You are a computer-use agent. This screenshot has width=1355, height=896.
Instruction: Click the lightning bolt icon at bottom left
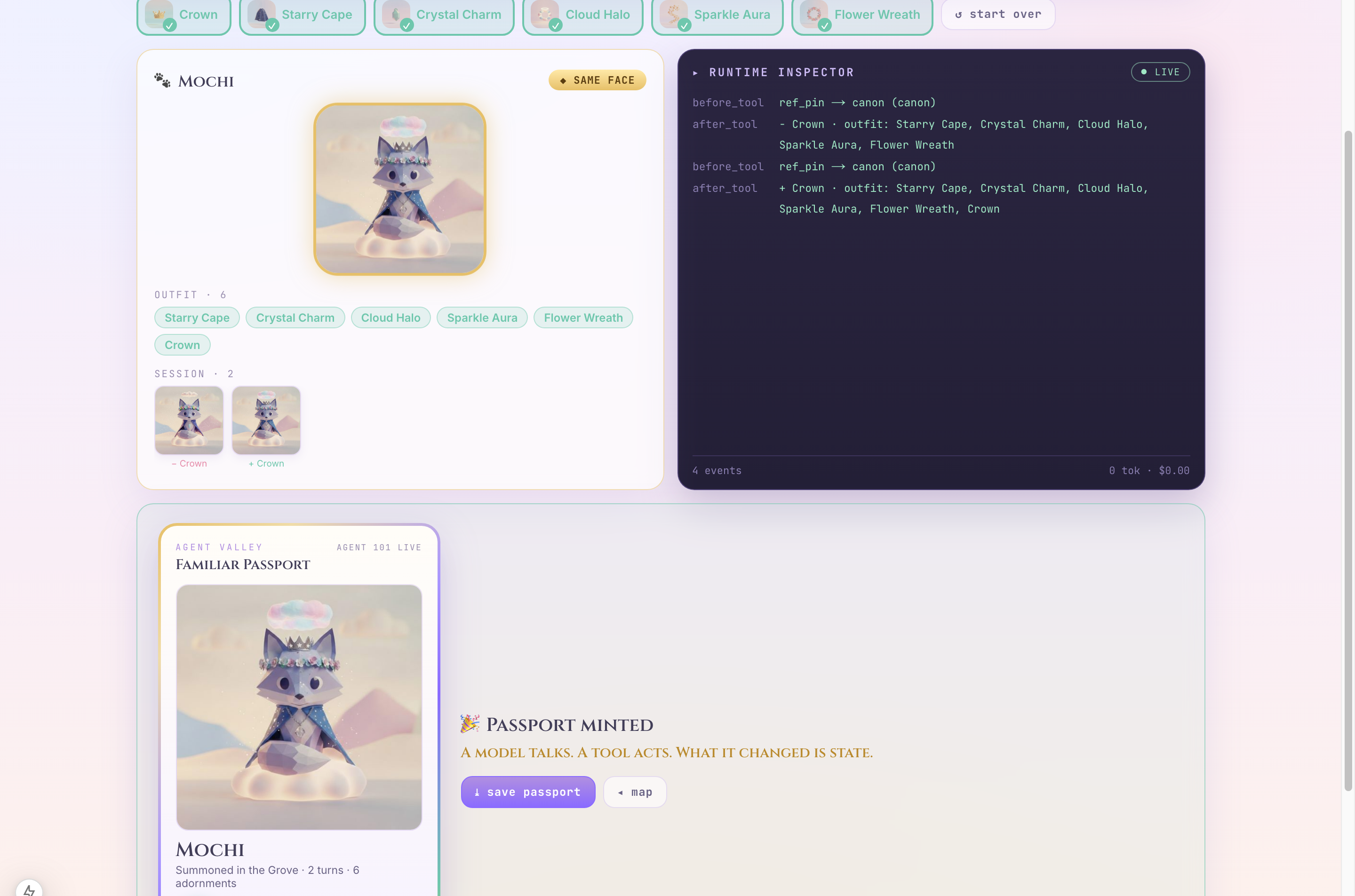point(29,889)
